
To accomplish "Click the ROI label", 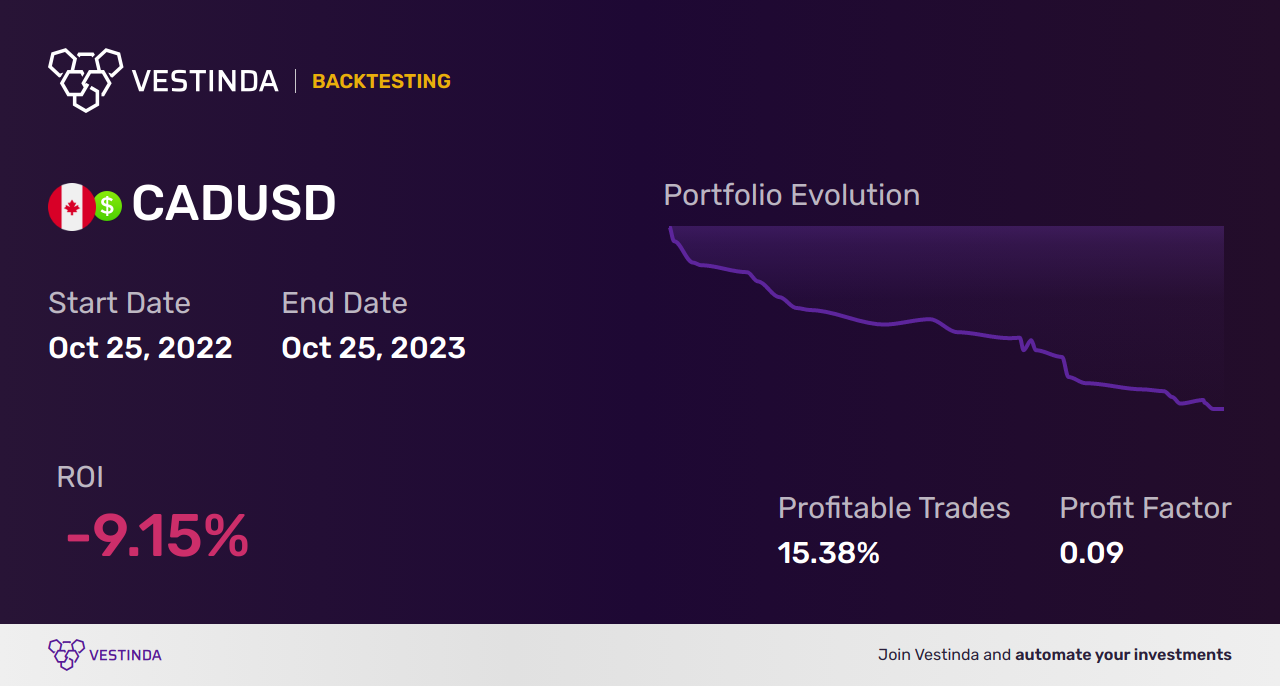I will (x=80, y=477).
